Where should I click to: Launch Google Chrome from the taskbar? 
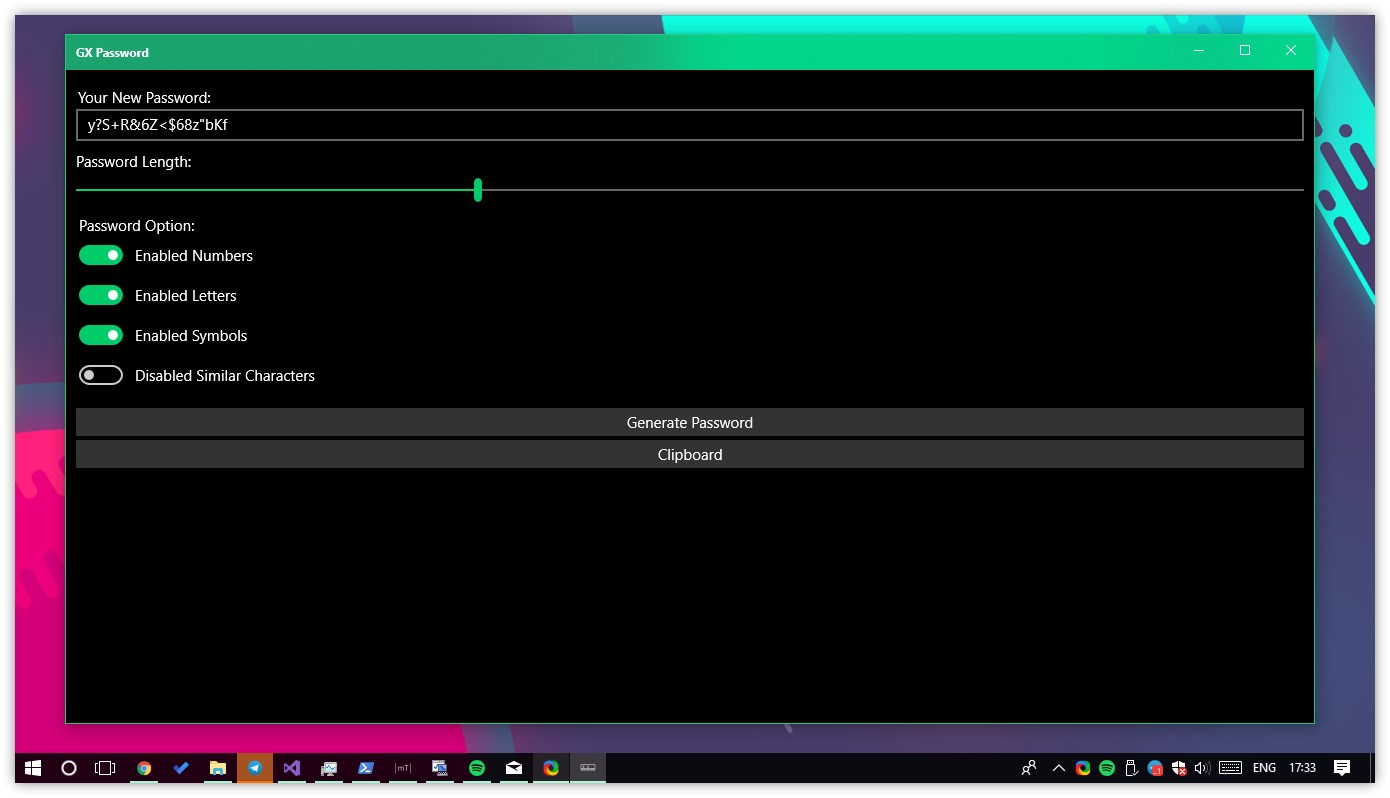pyautogui.click(x=144, y=768)
